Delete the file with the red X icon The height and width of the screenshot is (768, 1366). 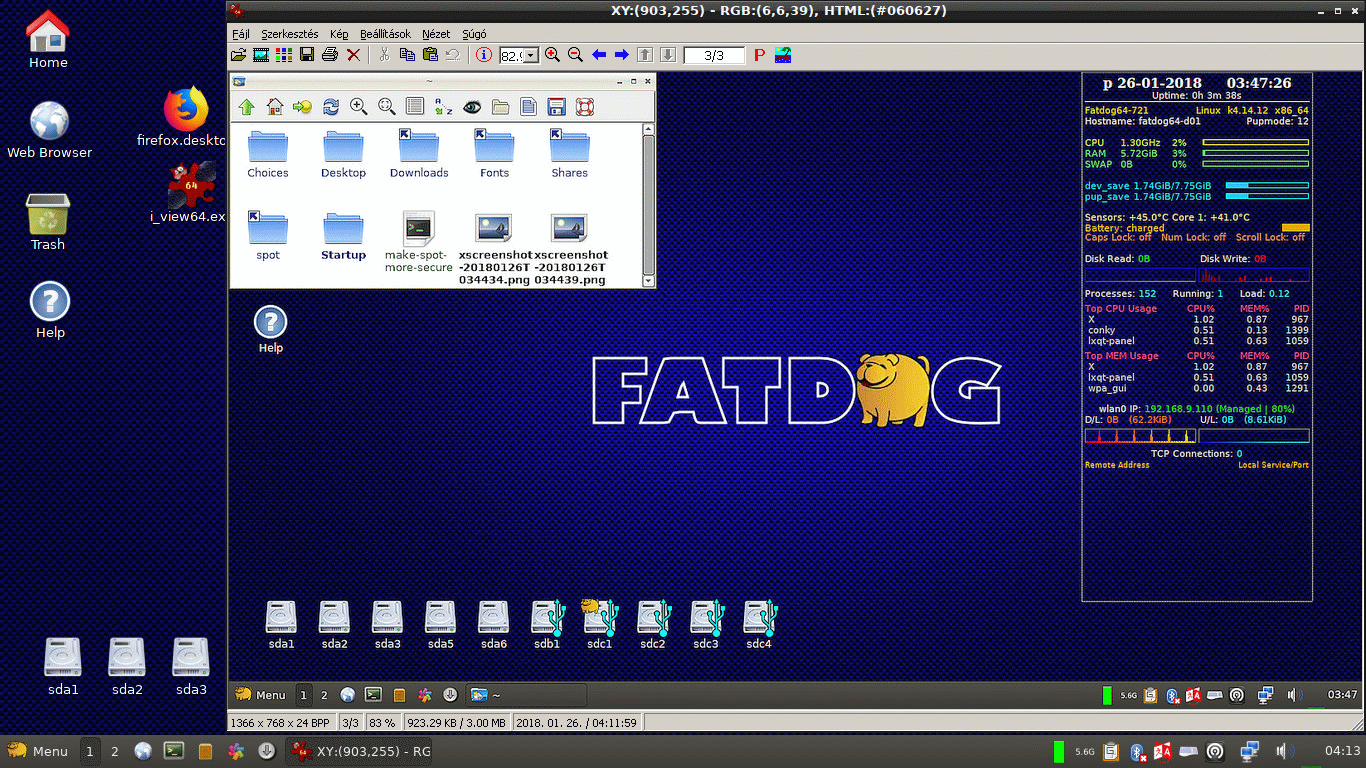353,55
